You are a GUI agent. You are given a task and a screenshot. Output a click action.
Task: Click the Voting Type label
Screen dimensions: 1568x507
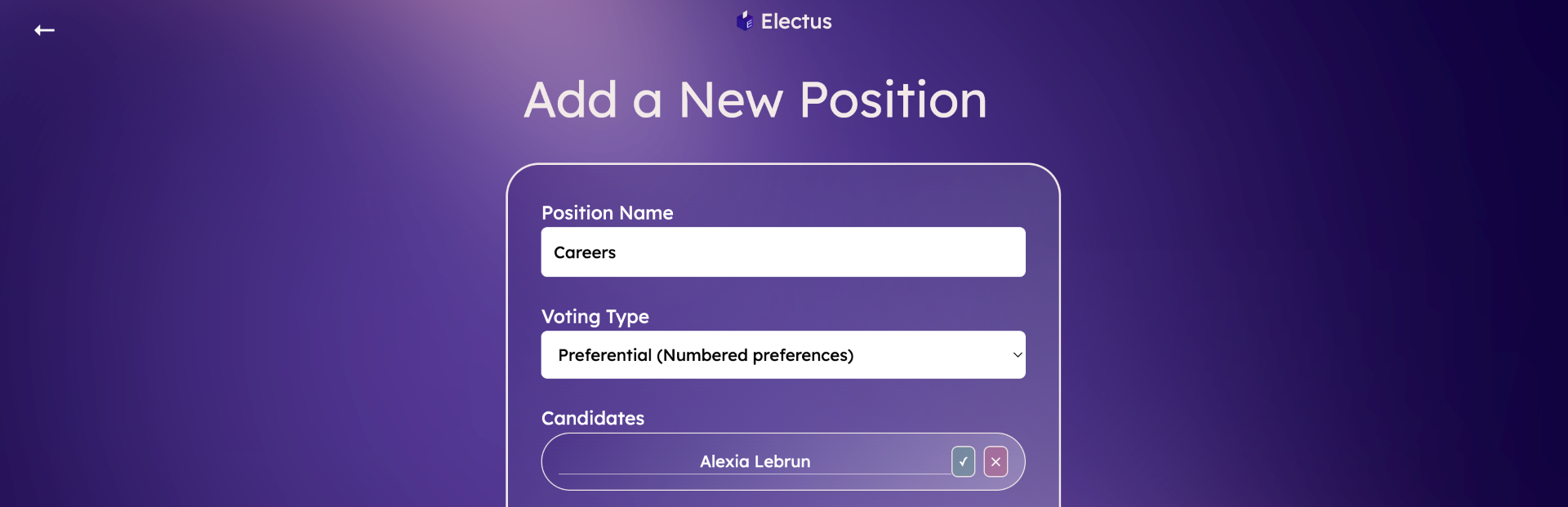coord(595,317)
